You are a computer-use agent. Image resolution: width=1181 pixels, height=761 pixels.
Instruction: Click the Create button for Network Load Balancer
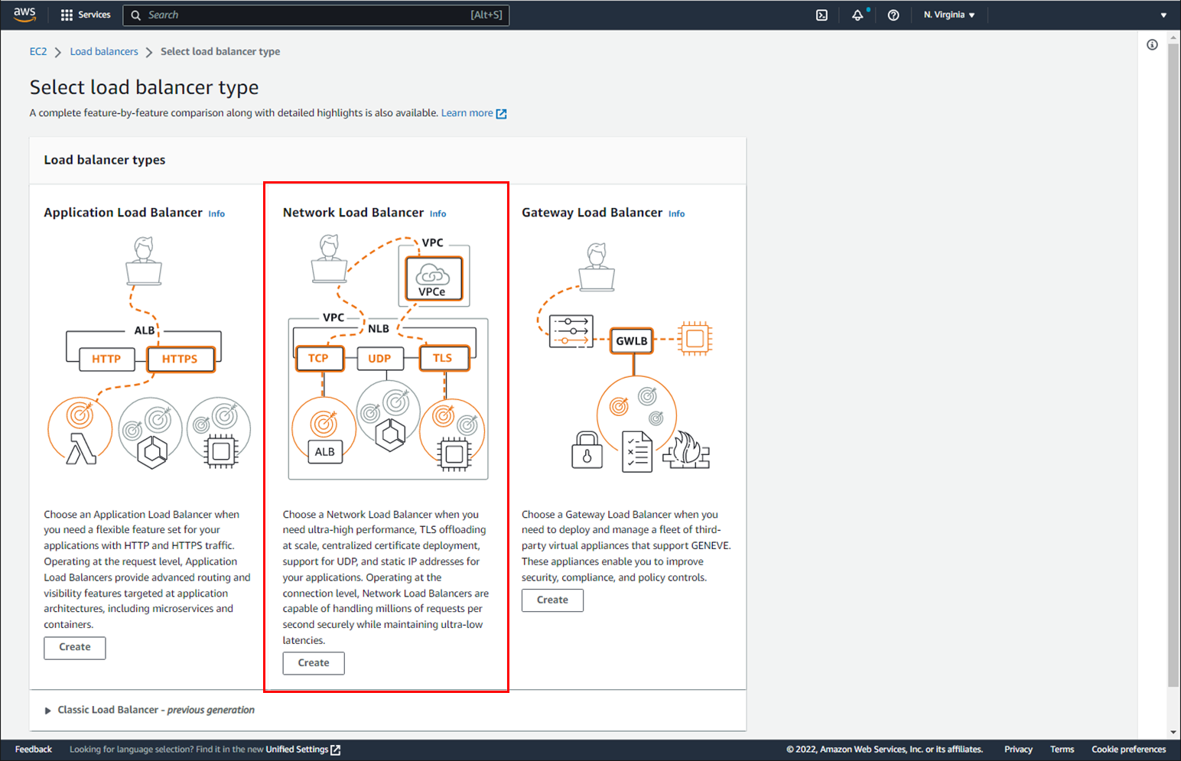tap(313, 663)
